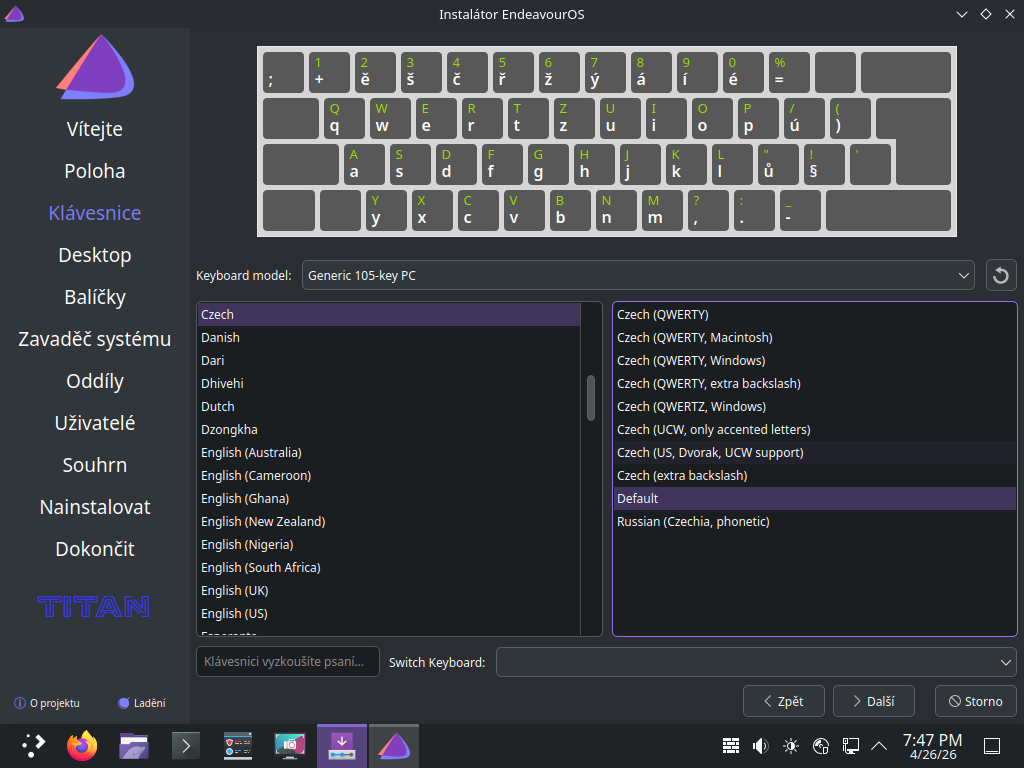
Task: Click the volume icon in system tray
Action: pyautogui.click(x=760, y=745)
